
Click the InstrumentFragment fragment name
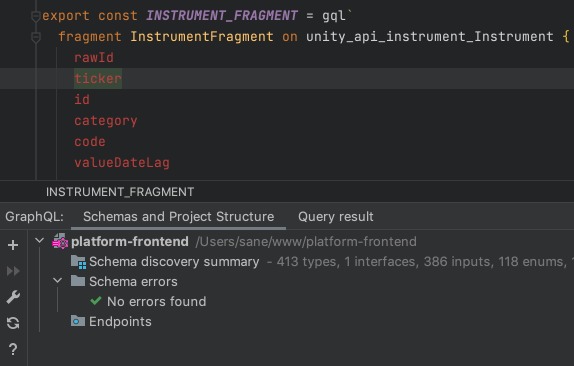(x=202, y=37)
